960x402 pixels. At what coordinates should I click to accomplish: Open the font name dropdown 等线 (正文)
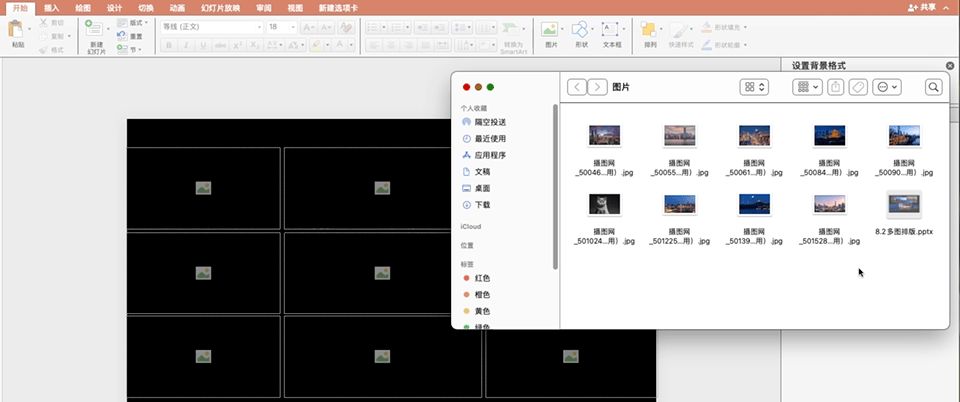210,26
